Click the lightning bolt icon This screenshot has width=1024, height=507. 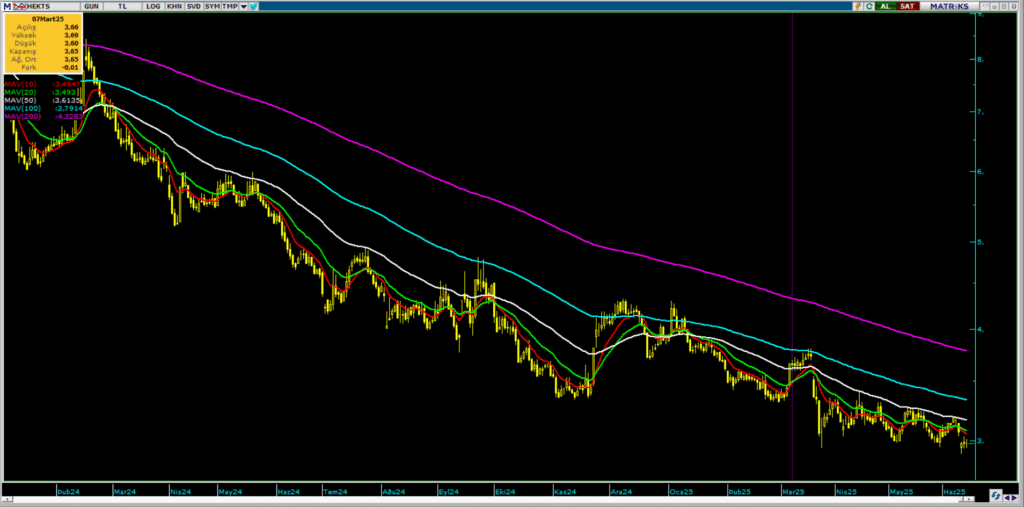tap(858, 7)
